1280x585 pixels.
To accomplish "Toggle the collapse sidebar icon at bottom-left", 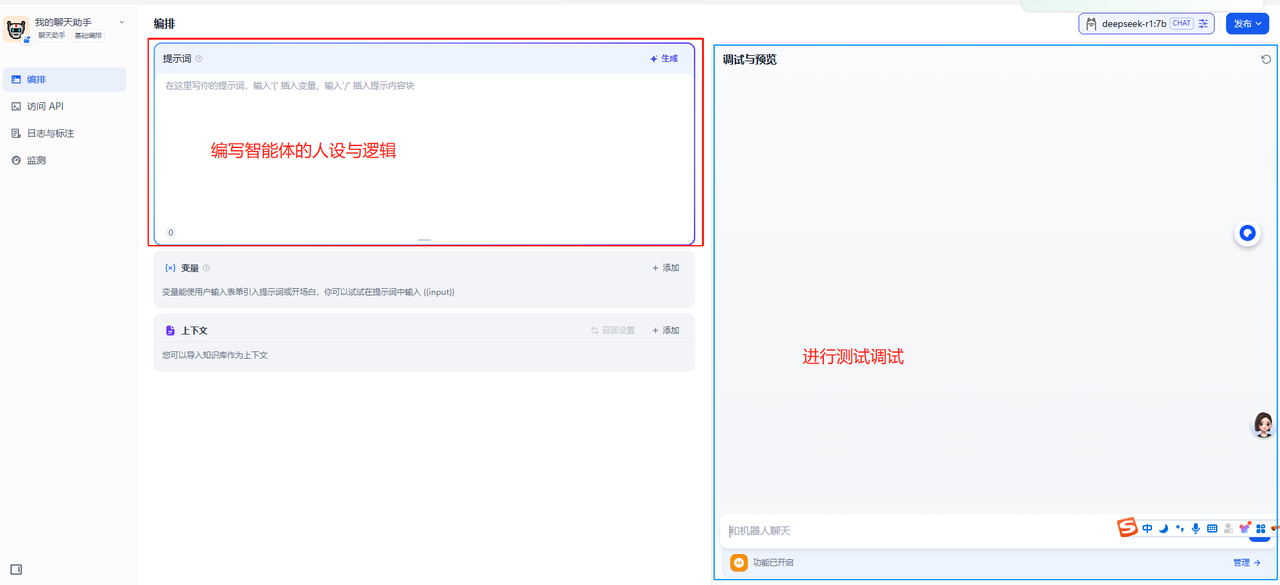I will pyautogui.click(x=16, y=569).
